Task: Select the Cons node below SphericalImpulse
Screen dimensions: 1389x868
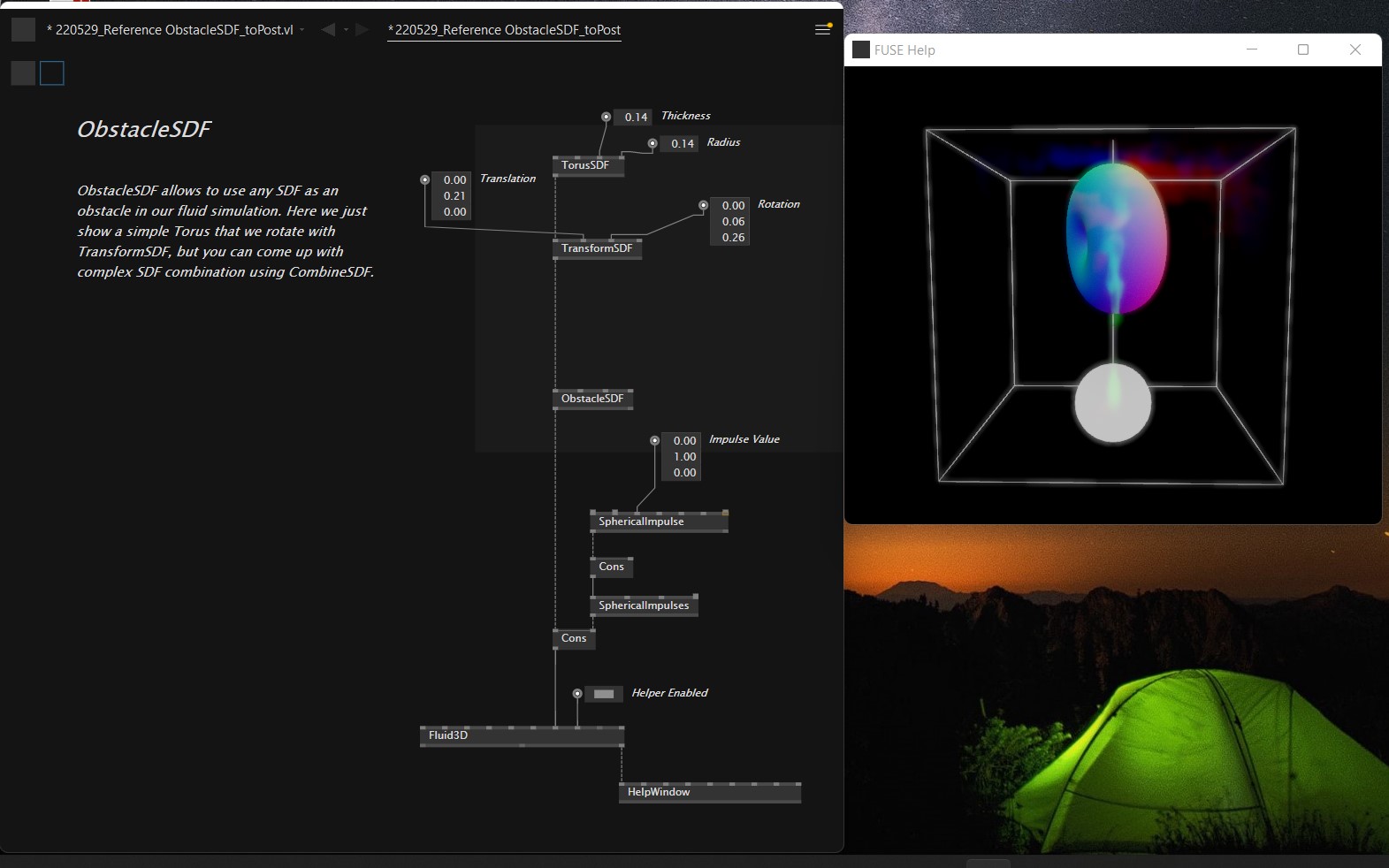Action: [x=612, y=567]
